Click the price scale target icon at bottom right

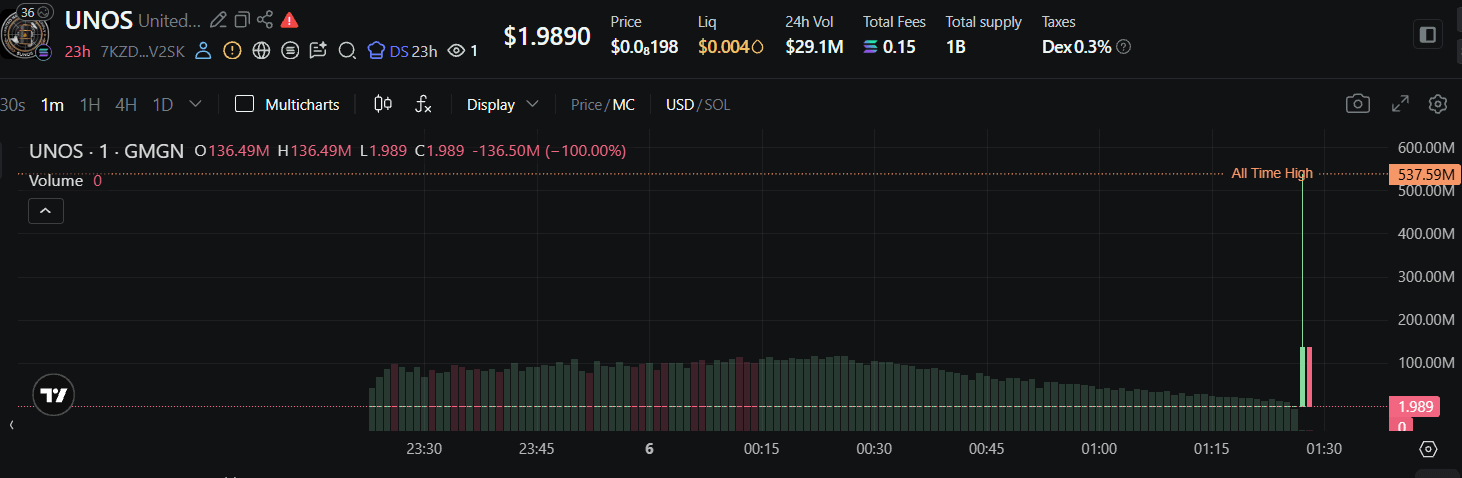tap(1428, 449)
